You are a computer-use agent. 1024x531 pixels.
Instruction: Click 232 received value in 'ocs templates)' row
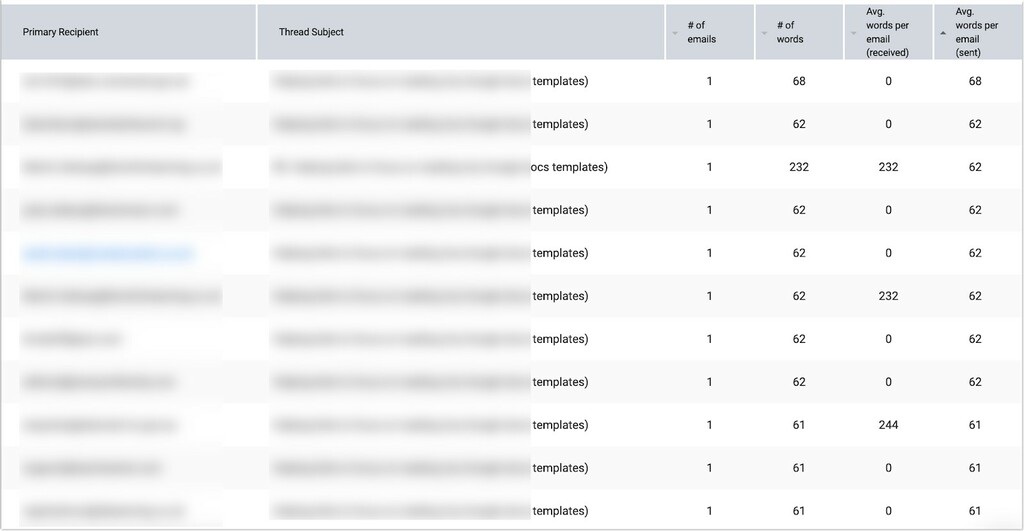(x=888, y=167)
